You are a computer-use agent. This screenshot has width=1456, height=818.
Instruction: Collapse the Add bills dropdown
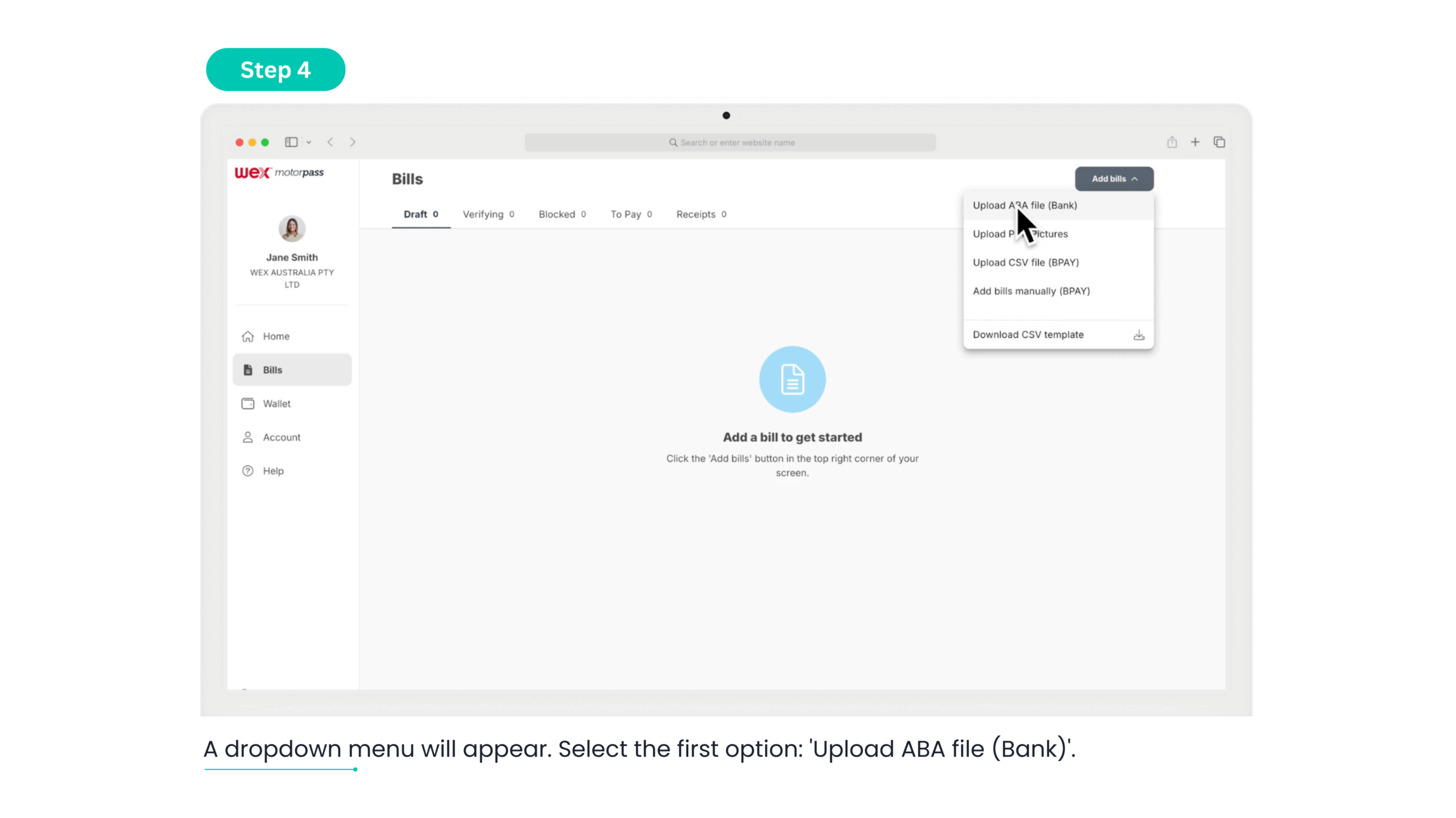(x=1114, y=178)
